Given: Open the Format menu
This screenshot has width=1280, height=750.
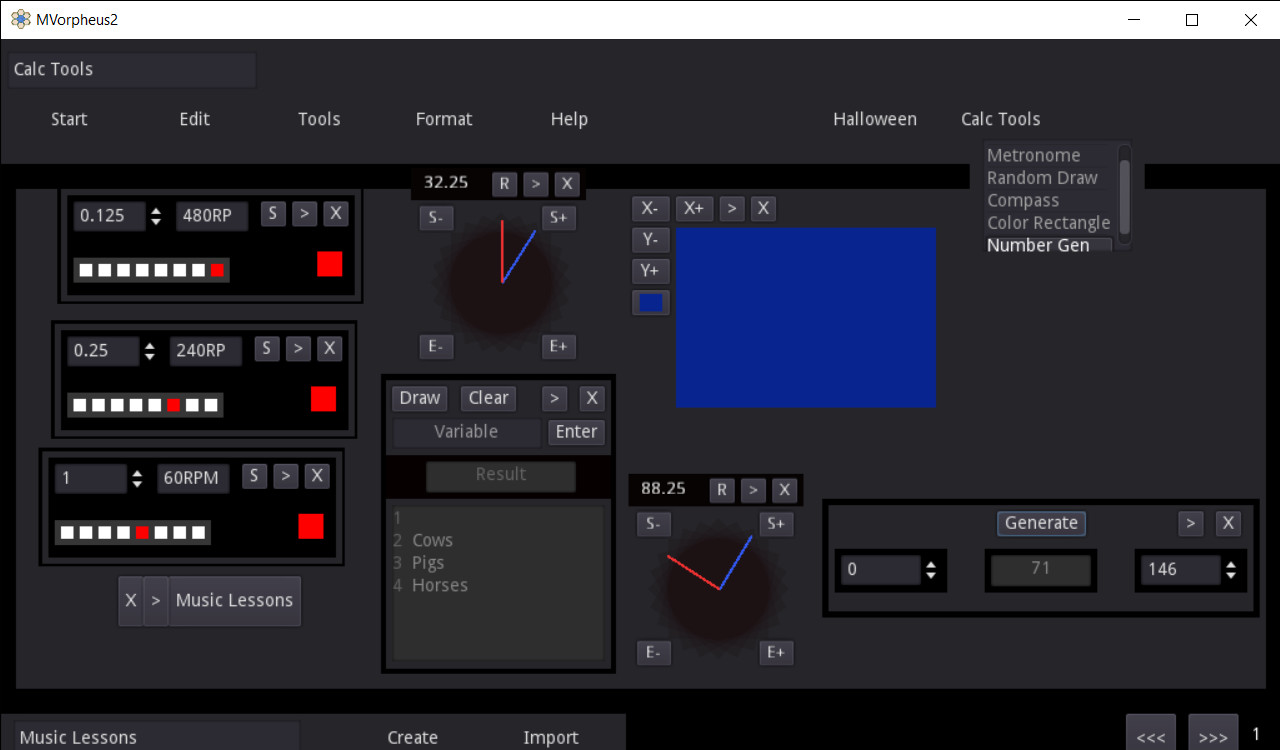Looking at the screenshot, I should tap(443, 119).
